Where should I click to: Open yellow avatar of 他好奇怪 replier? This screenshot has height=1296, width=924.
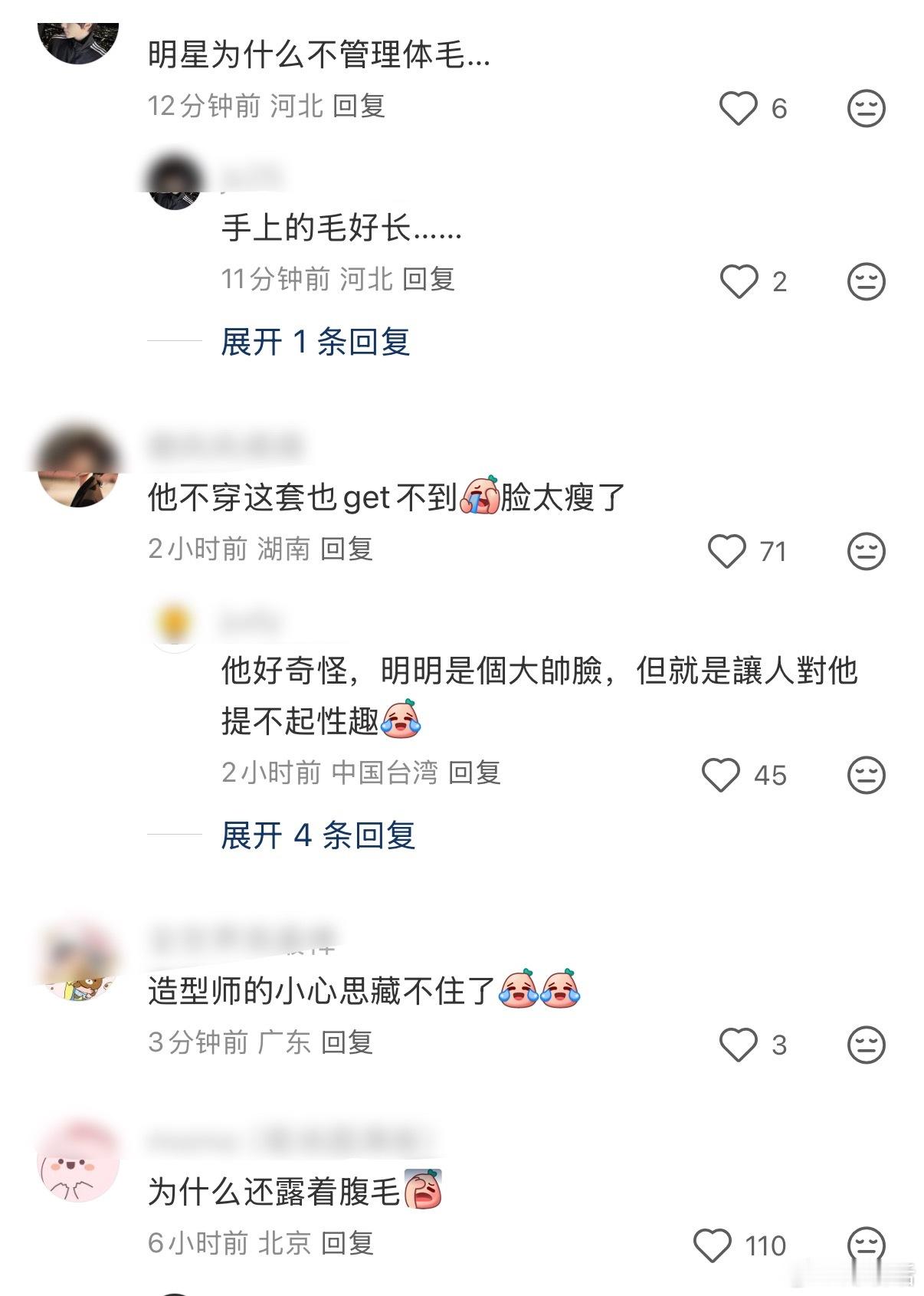point(175,626)
